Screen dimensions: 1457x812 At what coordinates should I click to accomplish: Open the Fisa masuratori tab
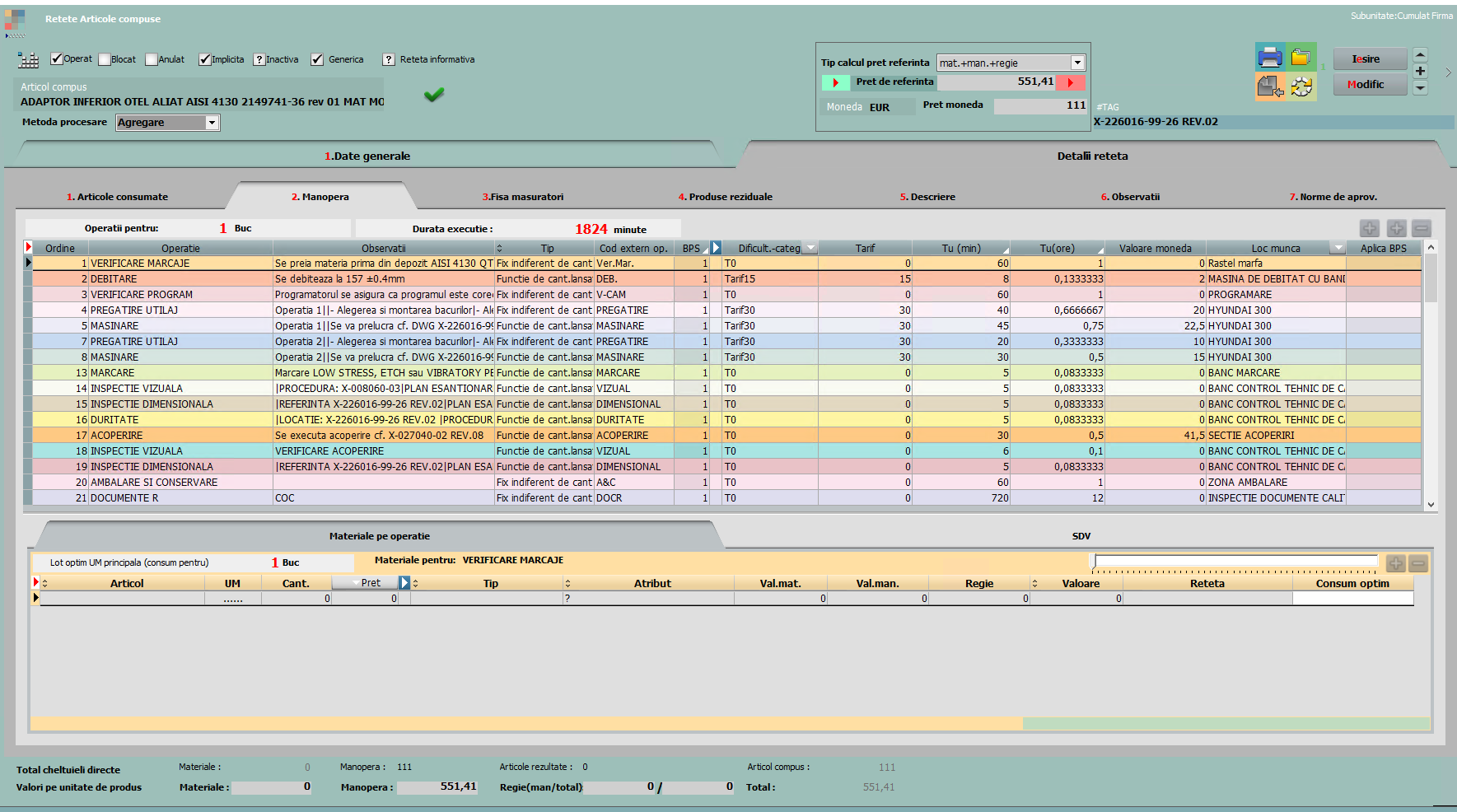(522, 197)
